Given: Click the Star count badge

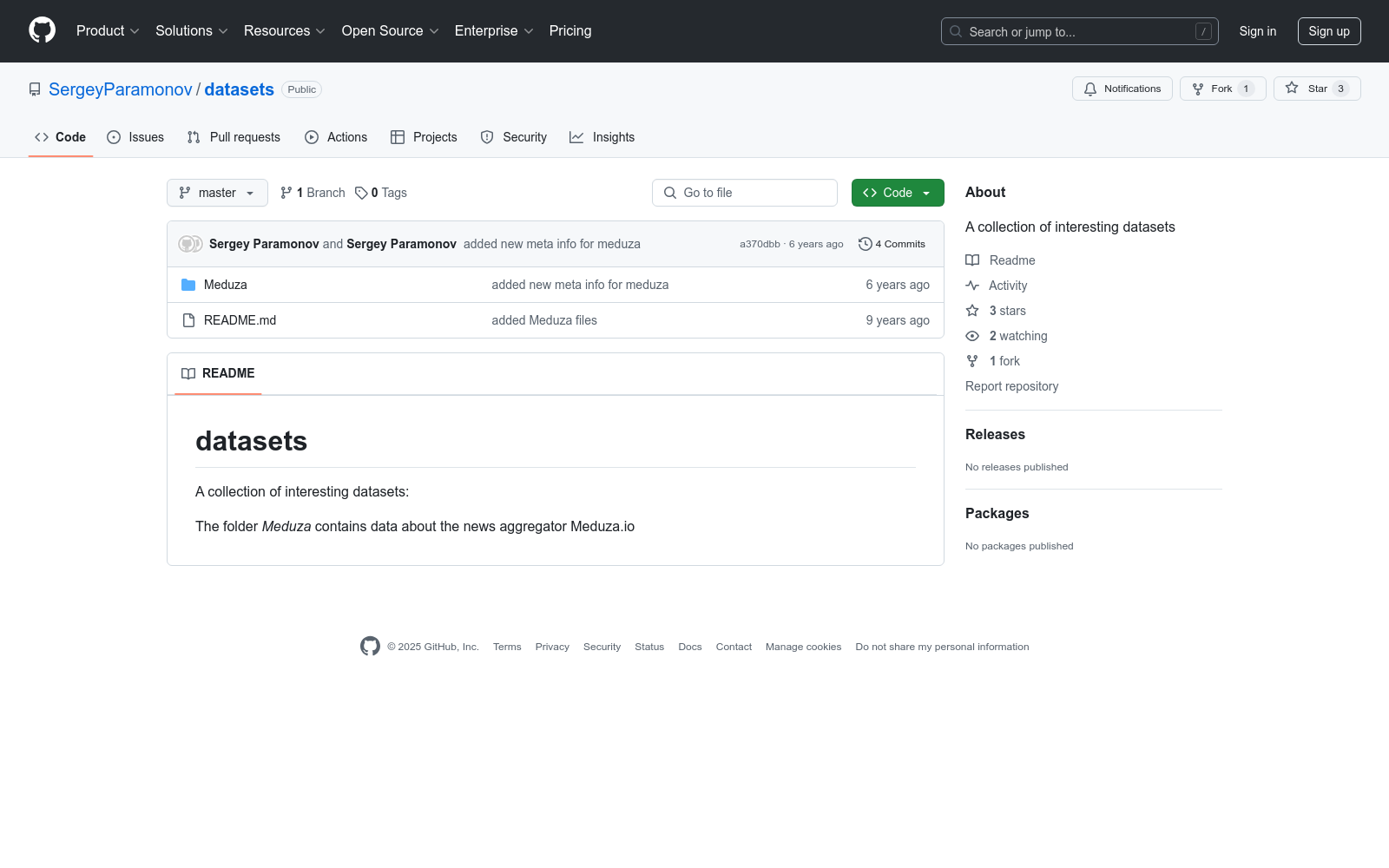Looking at the screenshot, I should [x=1340, y=89].
